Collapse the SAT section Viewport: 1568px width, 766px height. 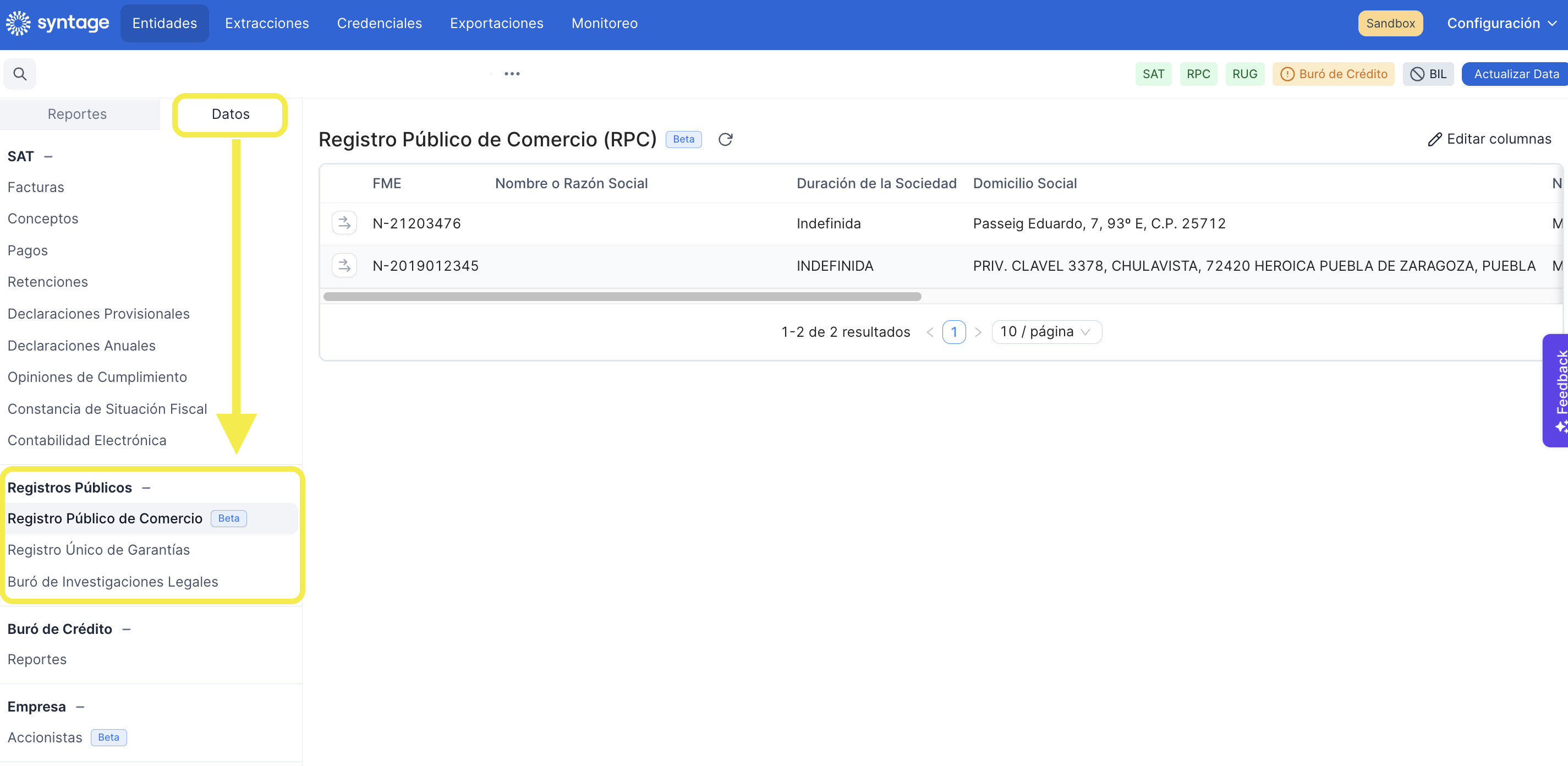49,156
